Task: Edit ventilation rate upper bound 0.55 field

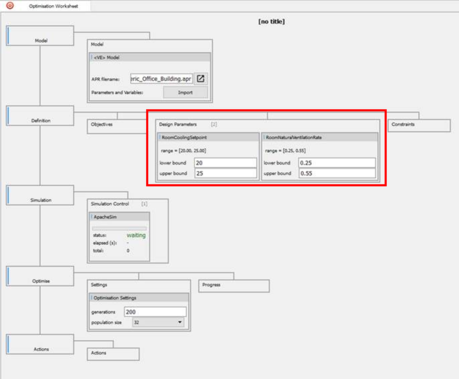Action: coord(337,173)
